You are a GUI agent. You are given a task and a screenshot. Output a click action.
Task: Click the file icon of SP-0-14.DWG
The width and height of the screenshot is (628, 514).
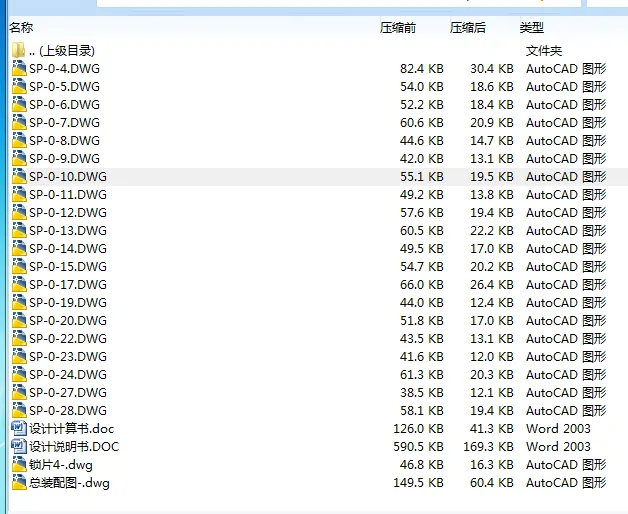(19, 249)
